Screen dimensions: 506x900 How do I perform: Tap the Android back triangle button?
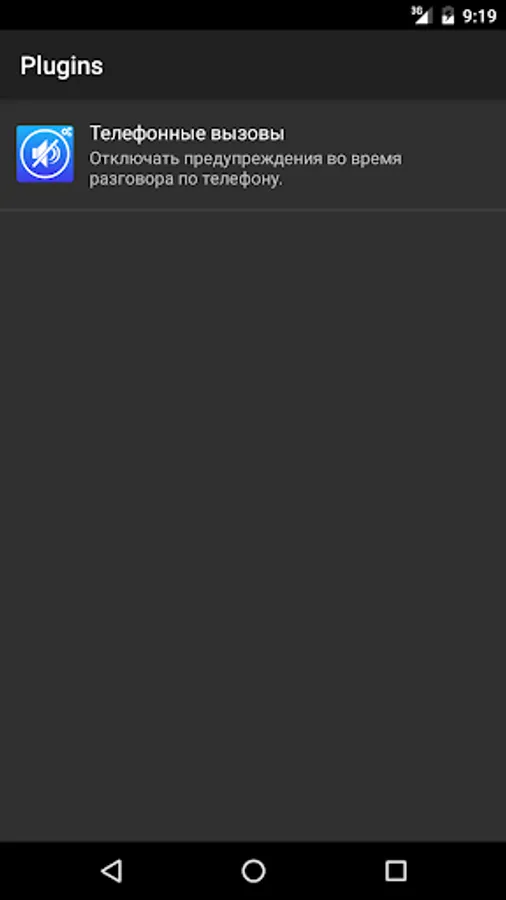(x=111, y=871)
